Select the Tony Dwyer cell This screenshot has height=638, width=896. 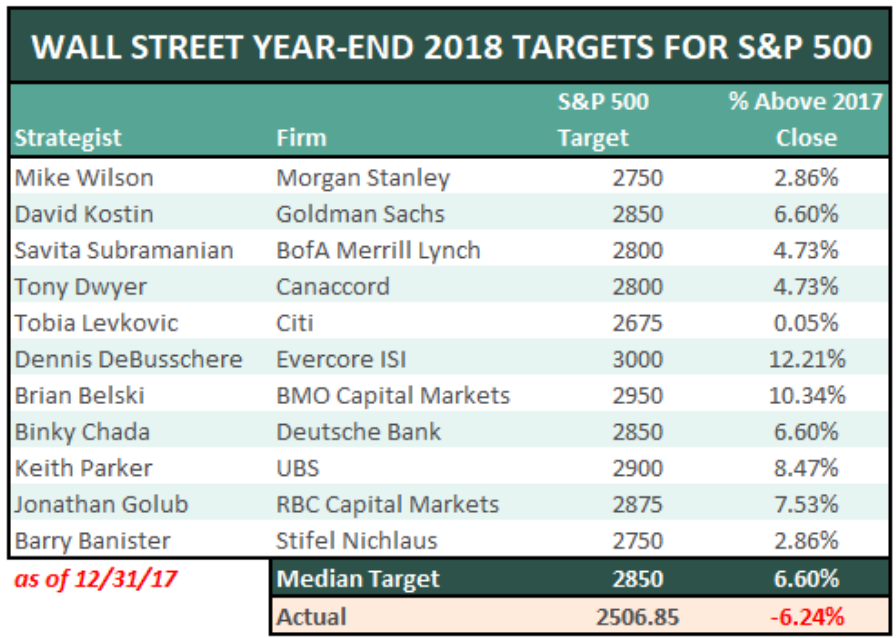(81, 288)
